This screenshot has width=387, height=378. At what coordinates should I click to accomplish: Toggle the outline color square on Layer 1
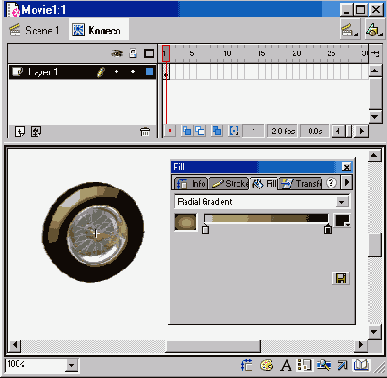(x=149, y=72)
